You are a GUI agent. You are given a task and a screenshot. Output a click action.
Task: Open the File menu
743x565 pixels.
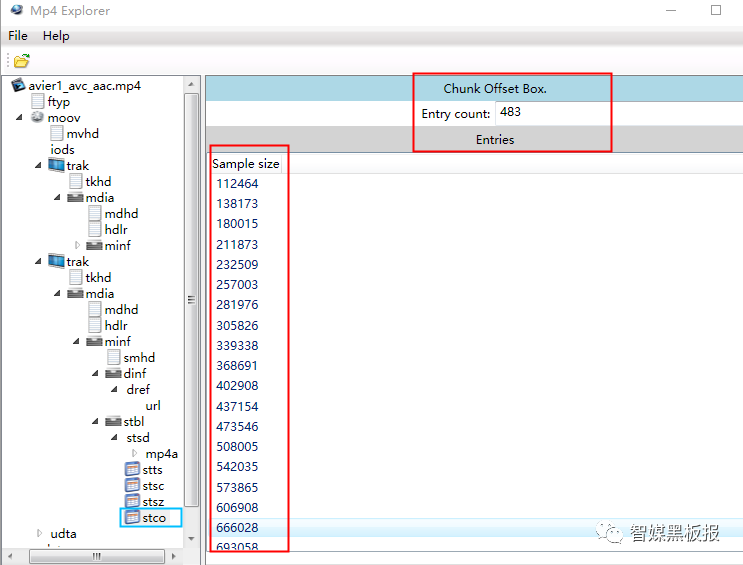pos(18,36)
